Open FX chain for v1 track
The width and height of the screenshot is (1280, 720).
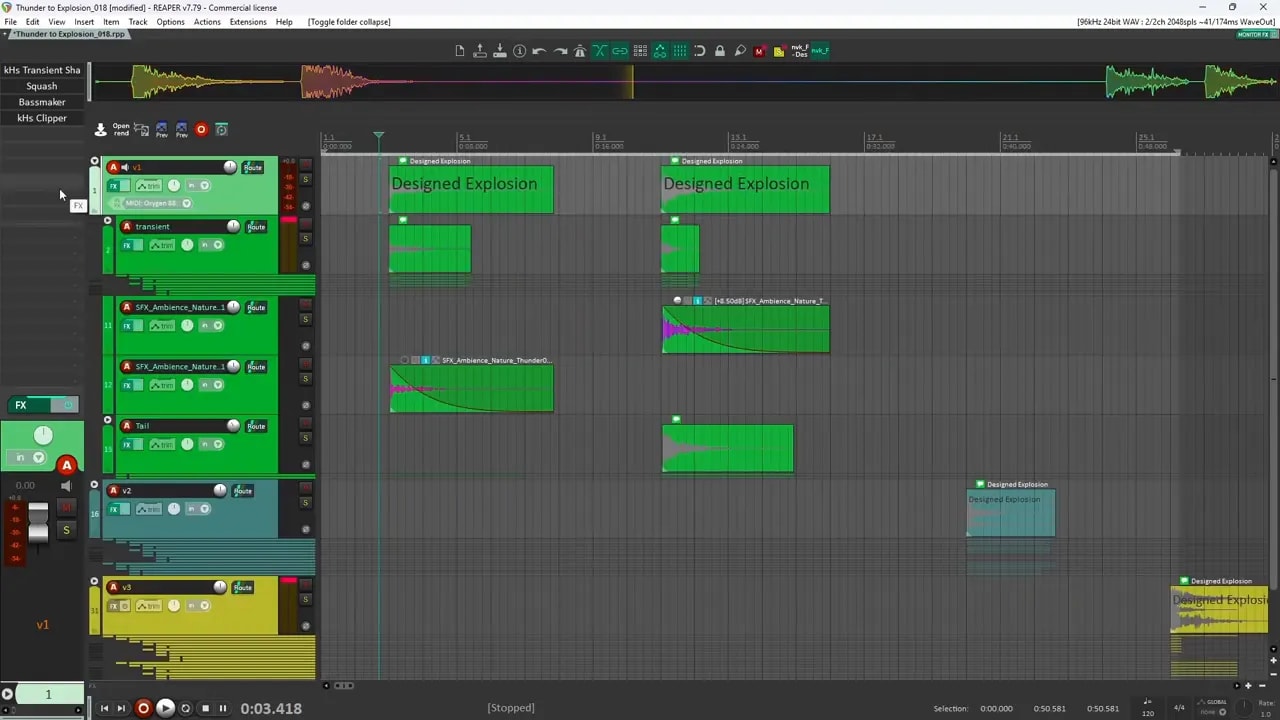[x=114, y=186]
